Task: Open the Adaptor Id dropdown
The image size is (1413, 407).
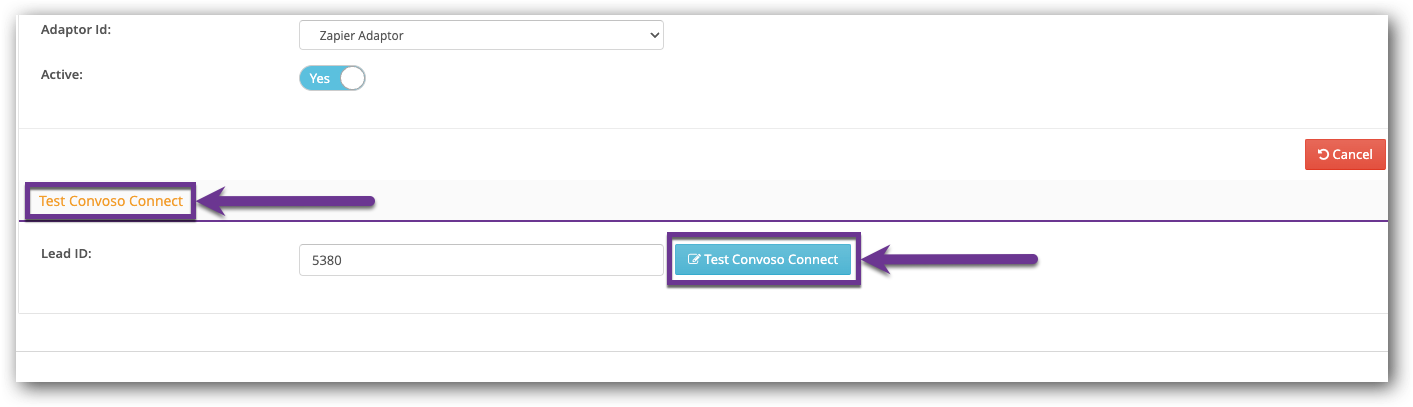Action: coord(481,36)
